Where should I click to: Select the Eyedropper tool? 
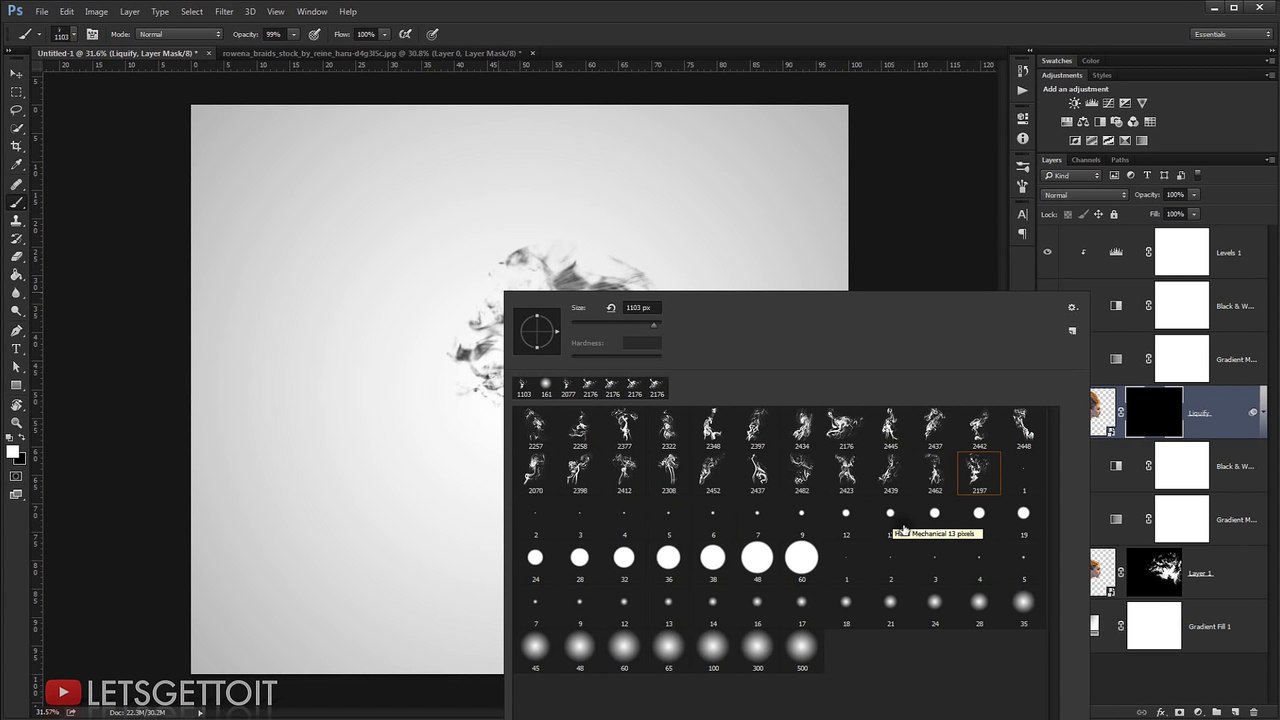tap(16, 165)
